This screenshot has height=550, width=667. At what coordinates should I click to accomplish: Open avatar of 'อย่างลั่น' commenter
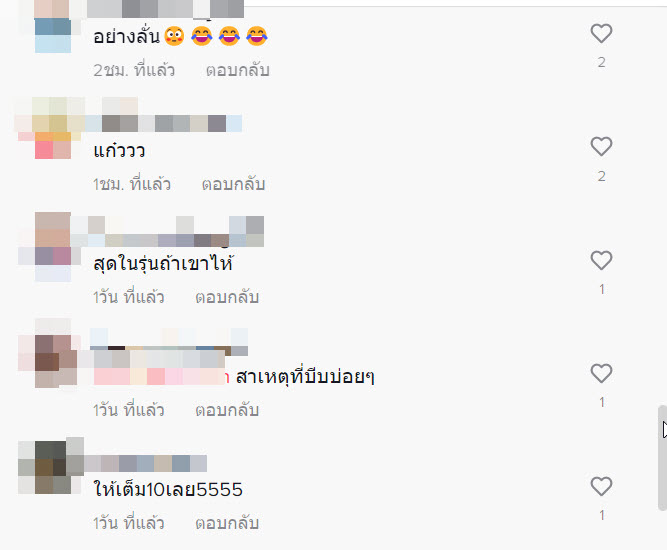(x=53, y=26)
